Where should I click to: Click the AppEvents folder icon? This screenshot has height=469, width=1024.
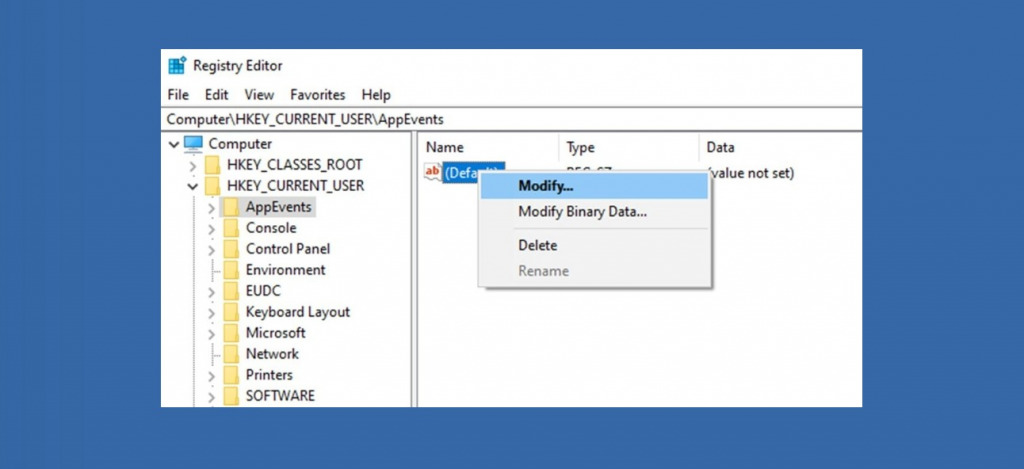(x=231, y=207)
